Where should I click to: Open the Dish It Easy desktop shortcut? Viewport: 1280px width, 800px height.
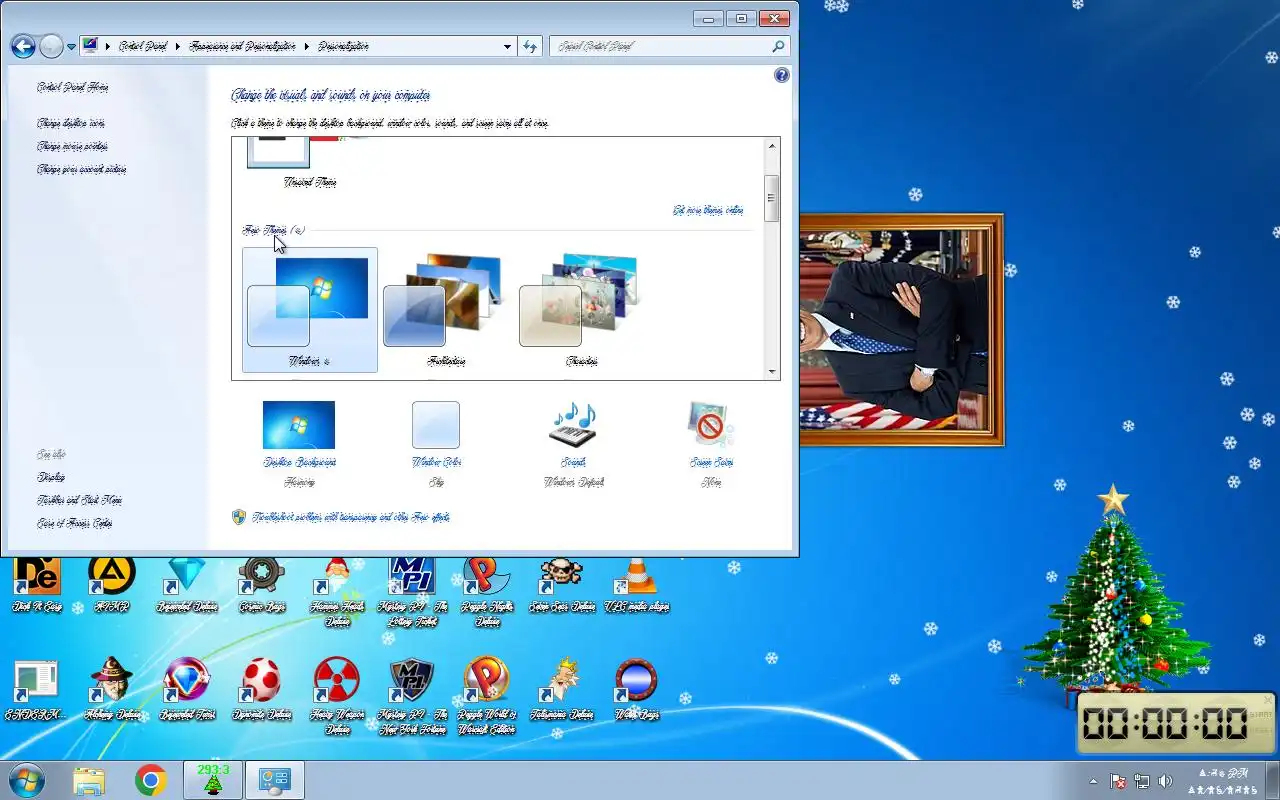(37, 584)
